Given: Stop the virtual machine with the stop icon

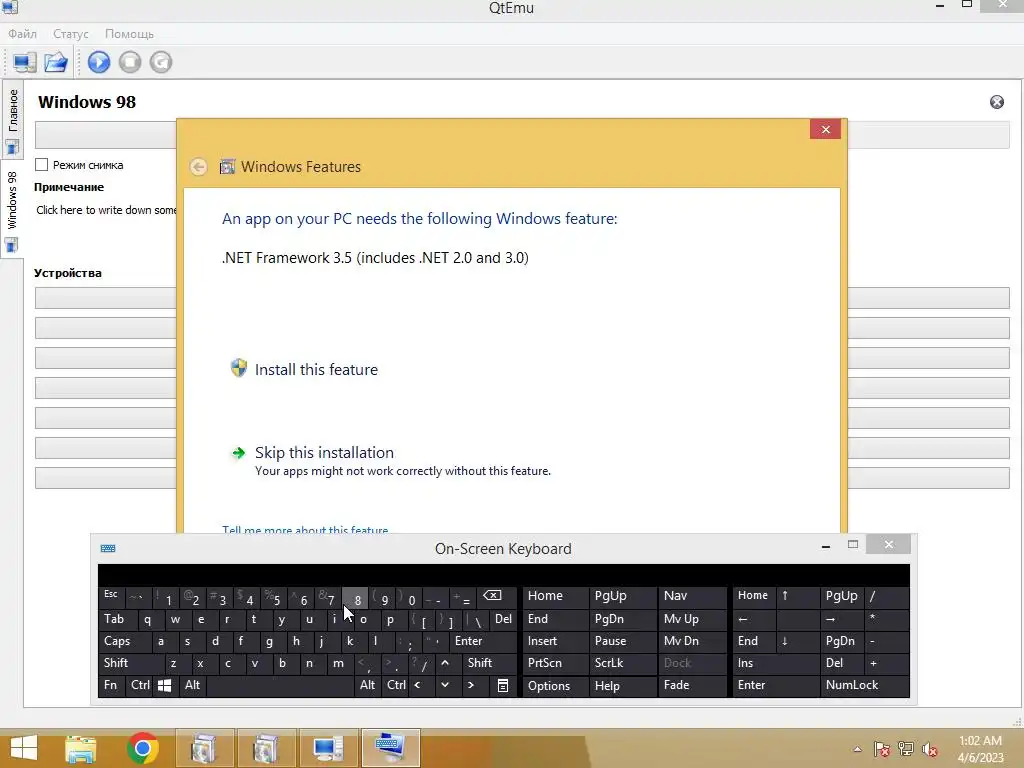Looking at the screenshot, I should 130,62.
